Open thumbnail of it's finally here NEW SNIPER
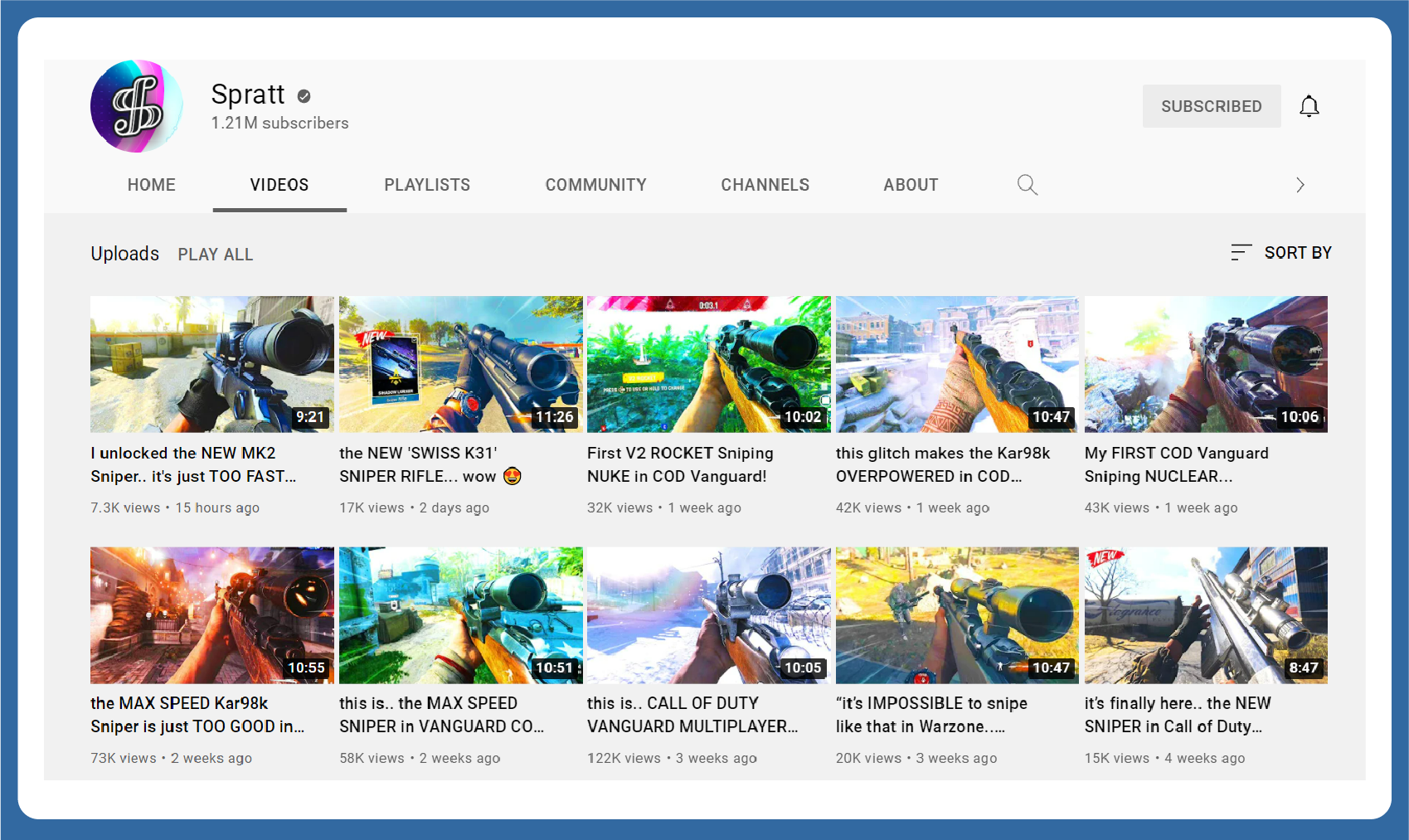 (x=1206, y=615)
